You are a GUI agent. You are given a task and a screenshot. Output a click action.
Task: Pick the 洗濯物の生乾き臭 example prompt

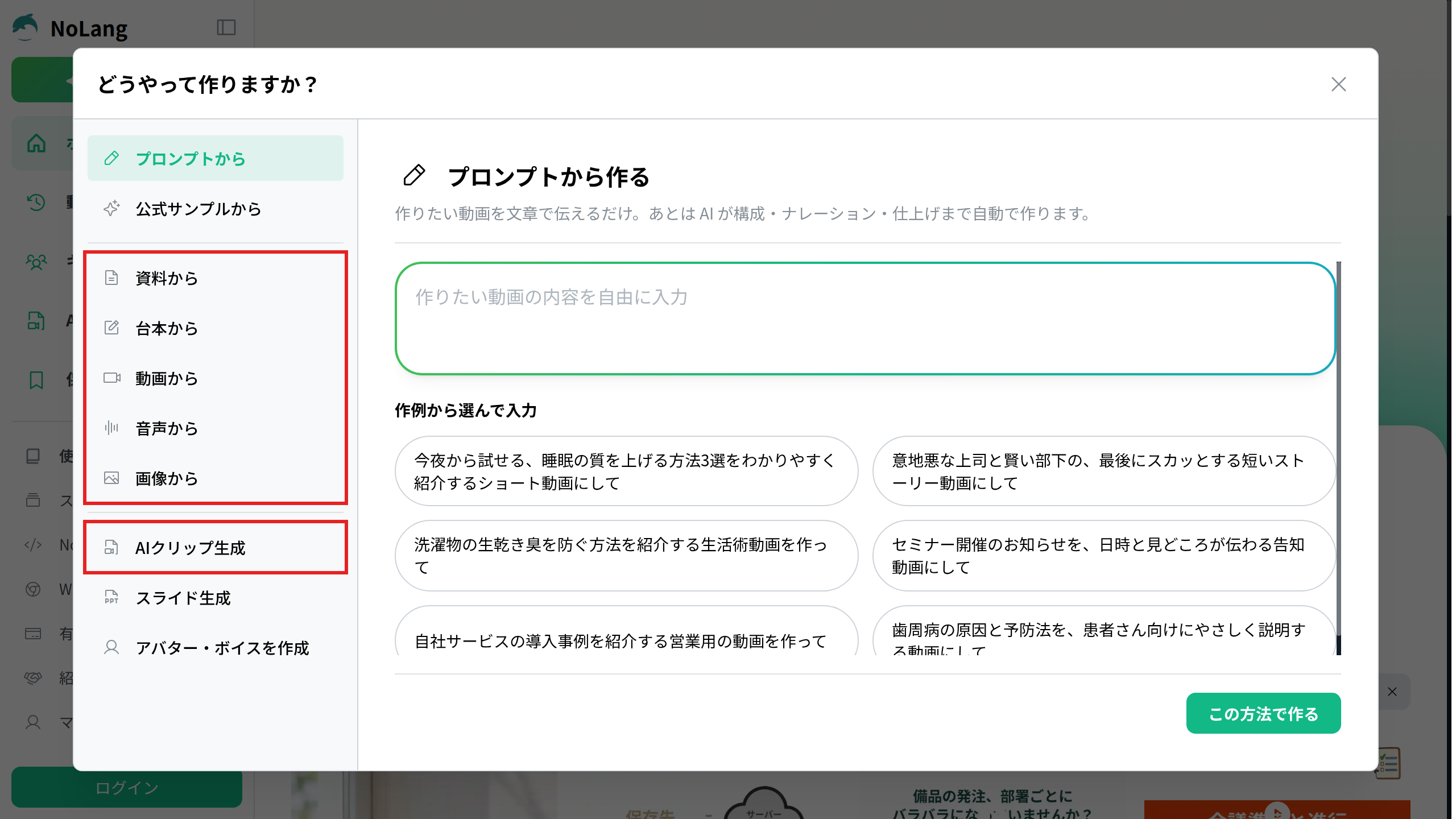click(x=626, y=556)
